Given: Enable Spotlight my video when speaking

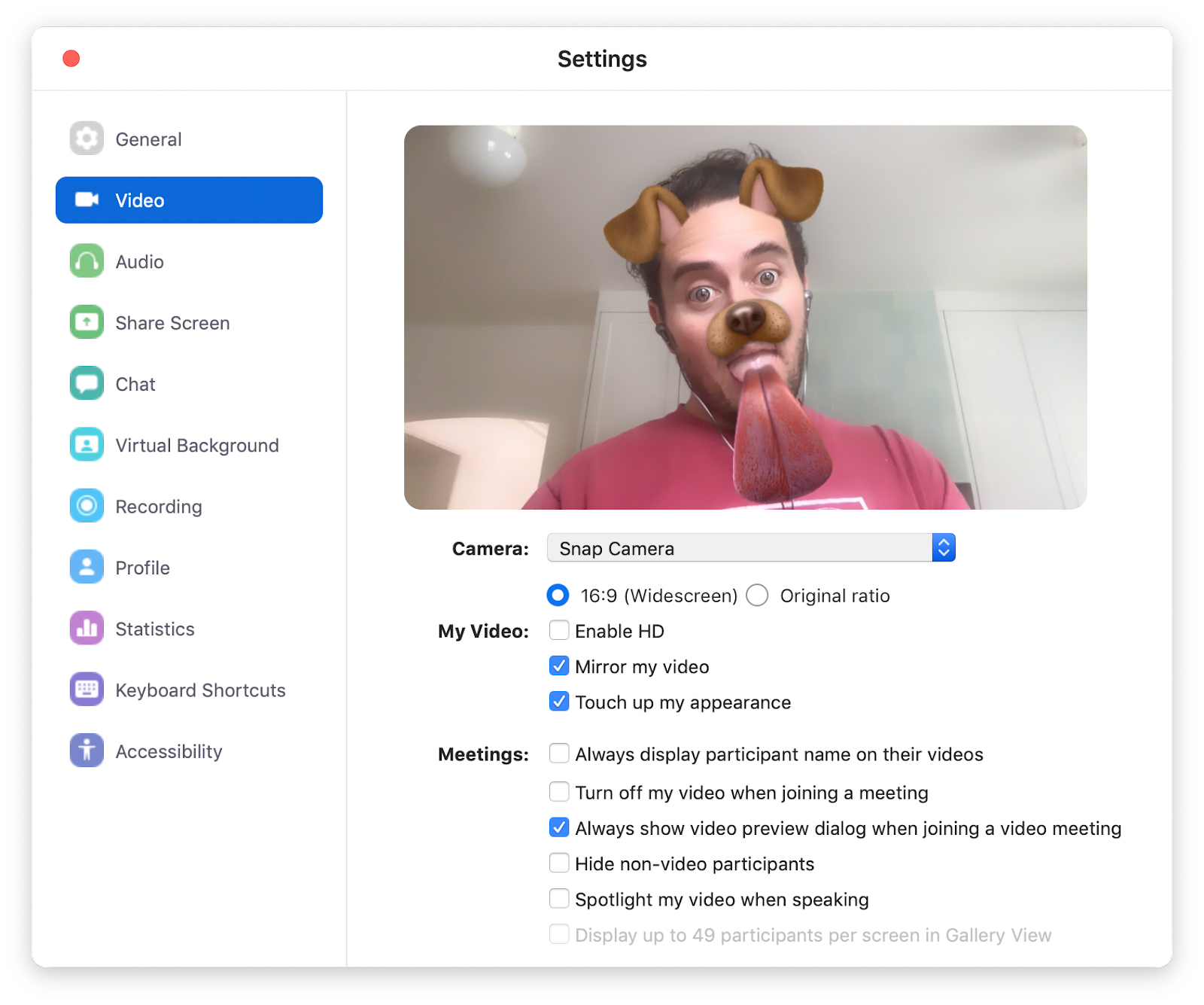Looking at the screenshot, I should pyautogui.click(x=559, y=898).
